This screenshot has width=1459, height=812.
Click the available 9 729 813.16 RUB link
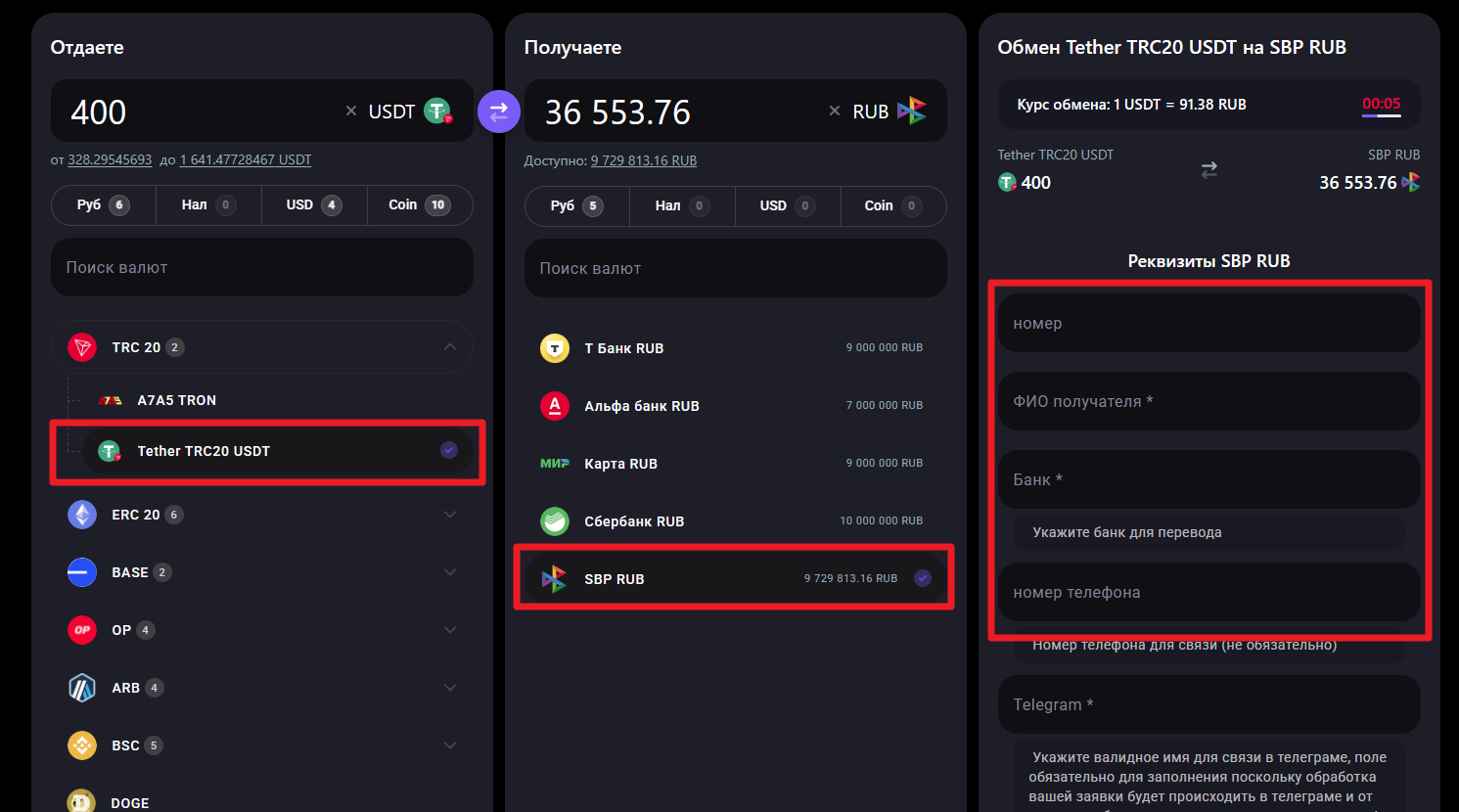coord(643,160)
